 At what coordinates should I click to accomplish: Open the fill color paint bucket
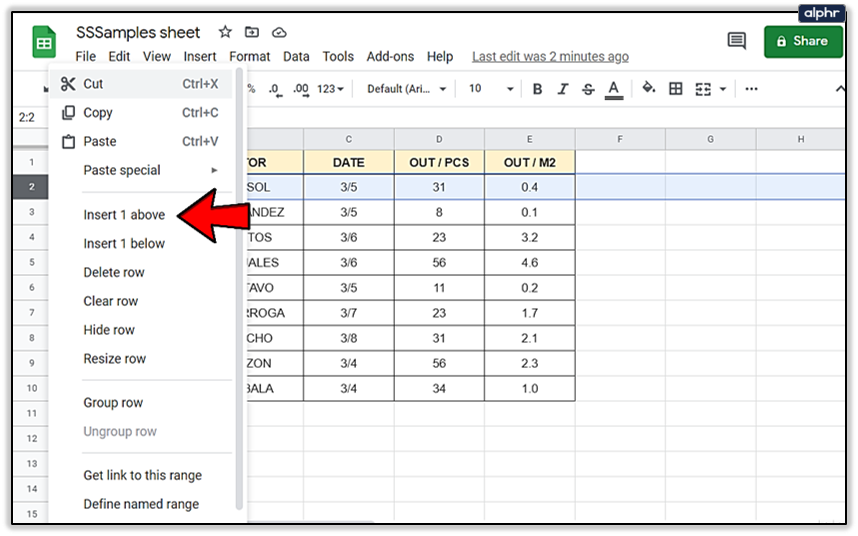648,88
